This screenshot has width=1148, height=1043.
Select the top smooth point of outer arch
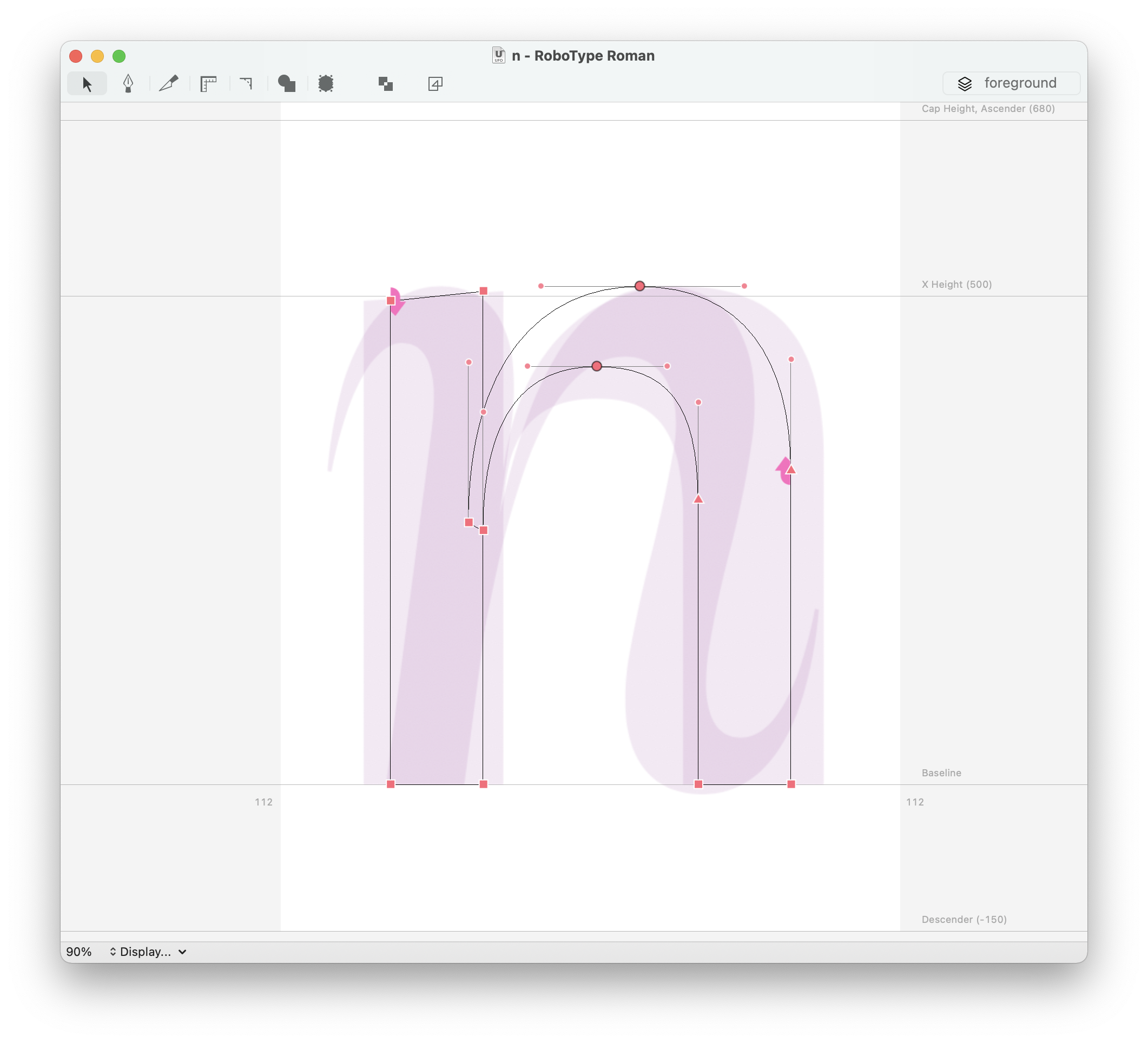[639, 286]
